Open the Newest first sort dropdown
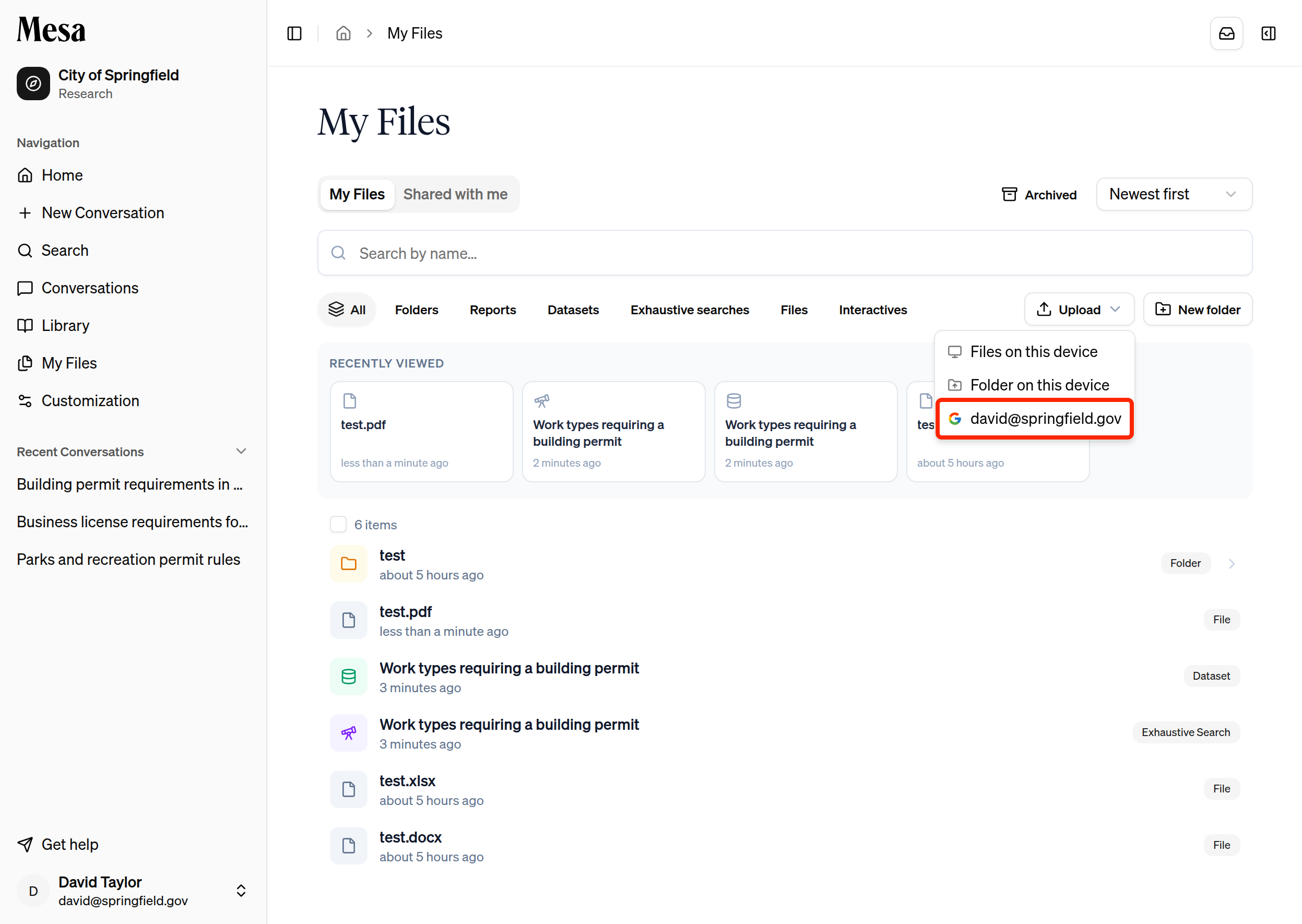The height and width of the screenshot is (924, 1302). coord(1174,194)
